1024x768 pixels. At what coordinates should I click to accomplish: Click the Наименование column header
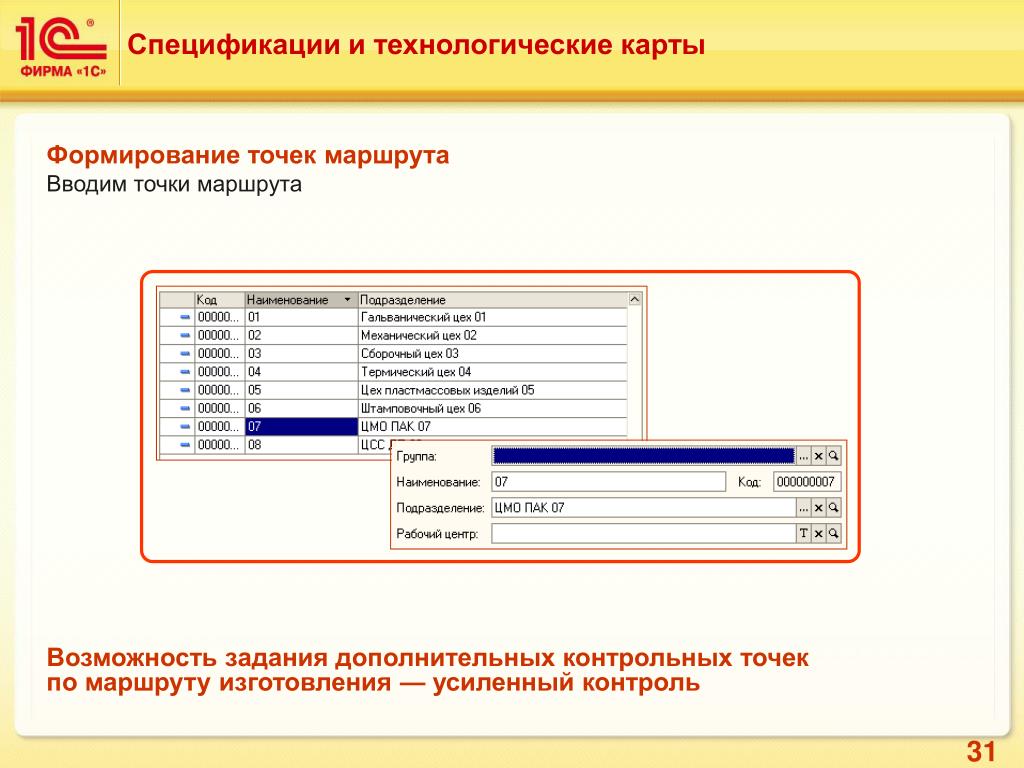tap(301, 300)
